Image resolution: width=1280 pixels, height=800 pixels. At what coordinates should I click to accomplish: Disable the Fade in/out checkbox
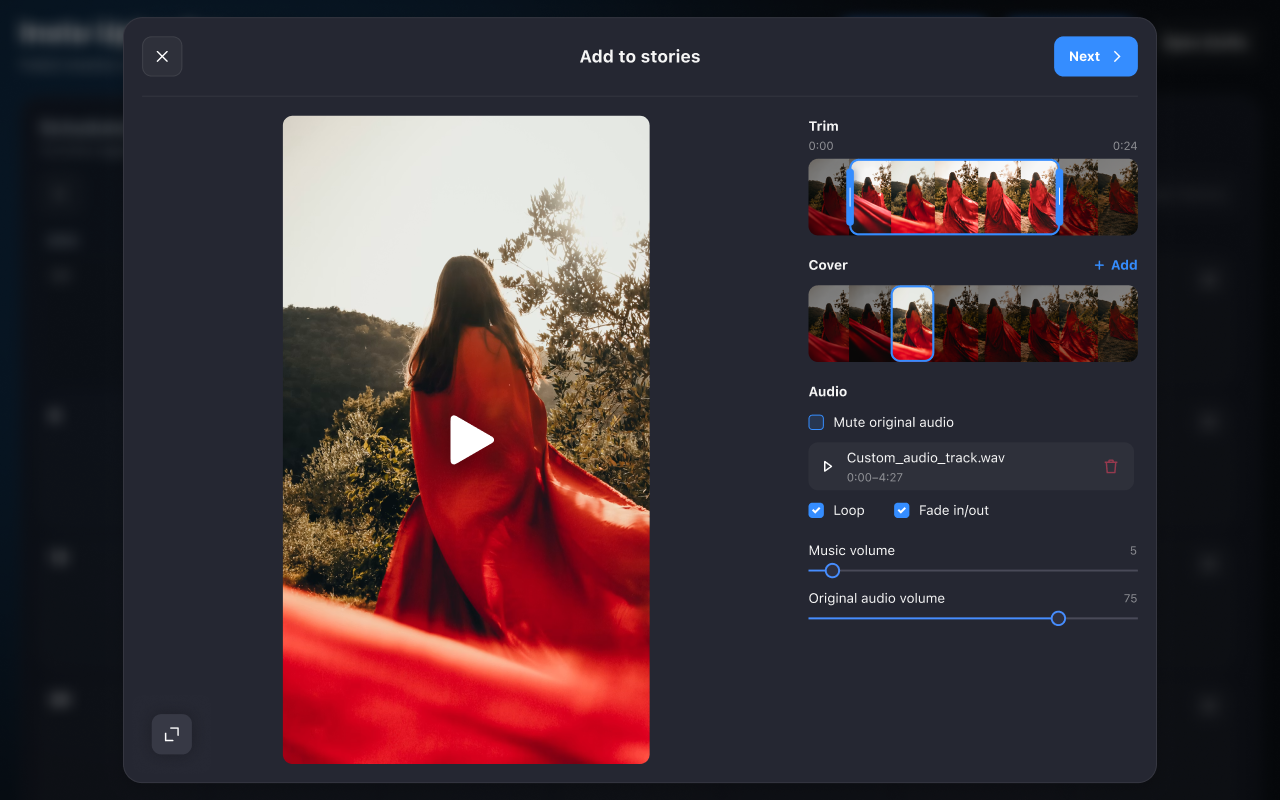click(x=902, y=510)
